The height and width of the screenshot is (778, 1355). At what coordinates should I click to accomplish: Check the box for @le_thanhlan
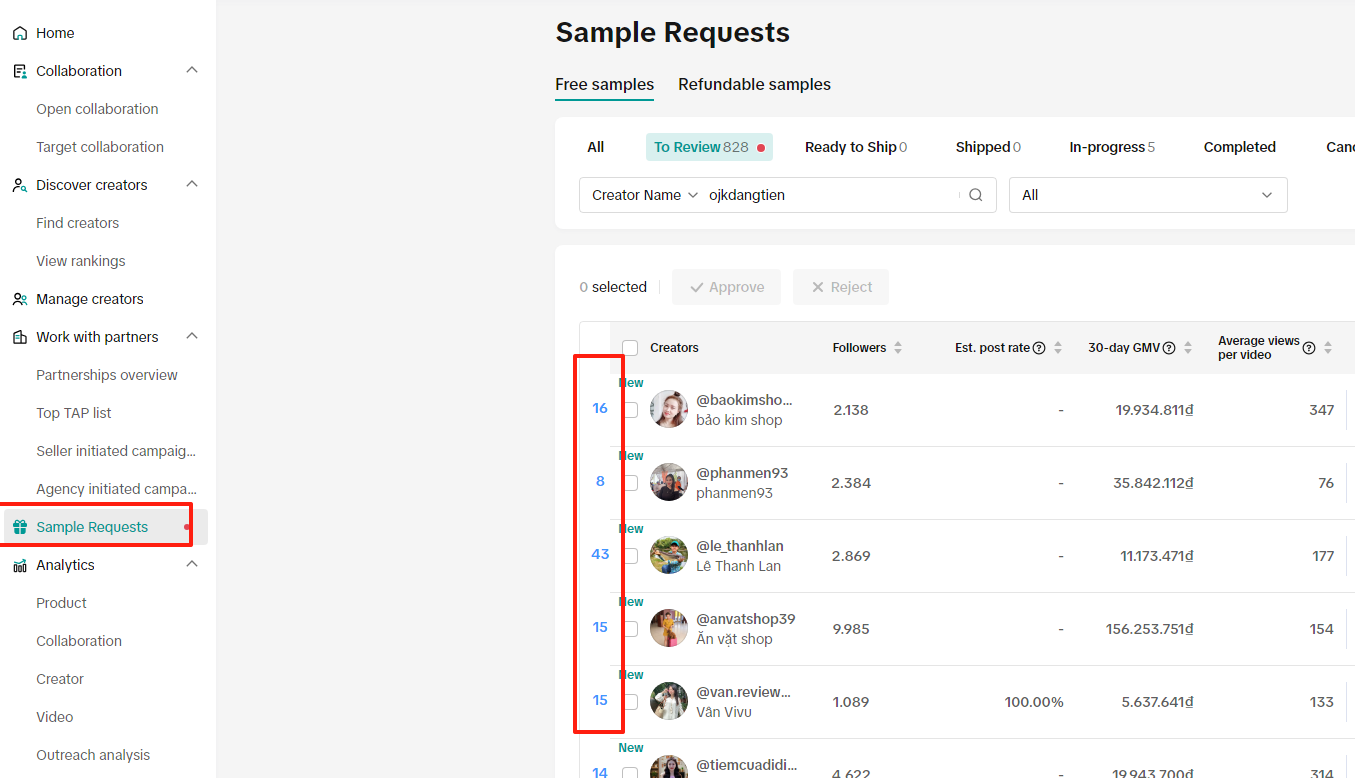(x=630, y=555)
